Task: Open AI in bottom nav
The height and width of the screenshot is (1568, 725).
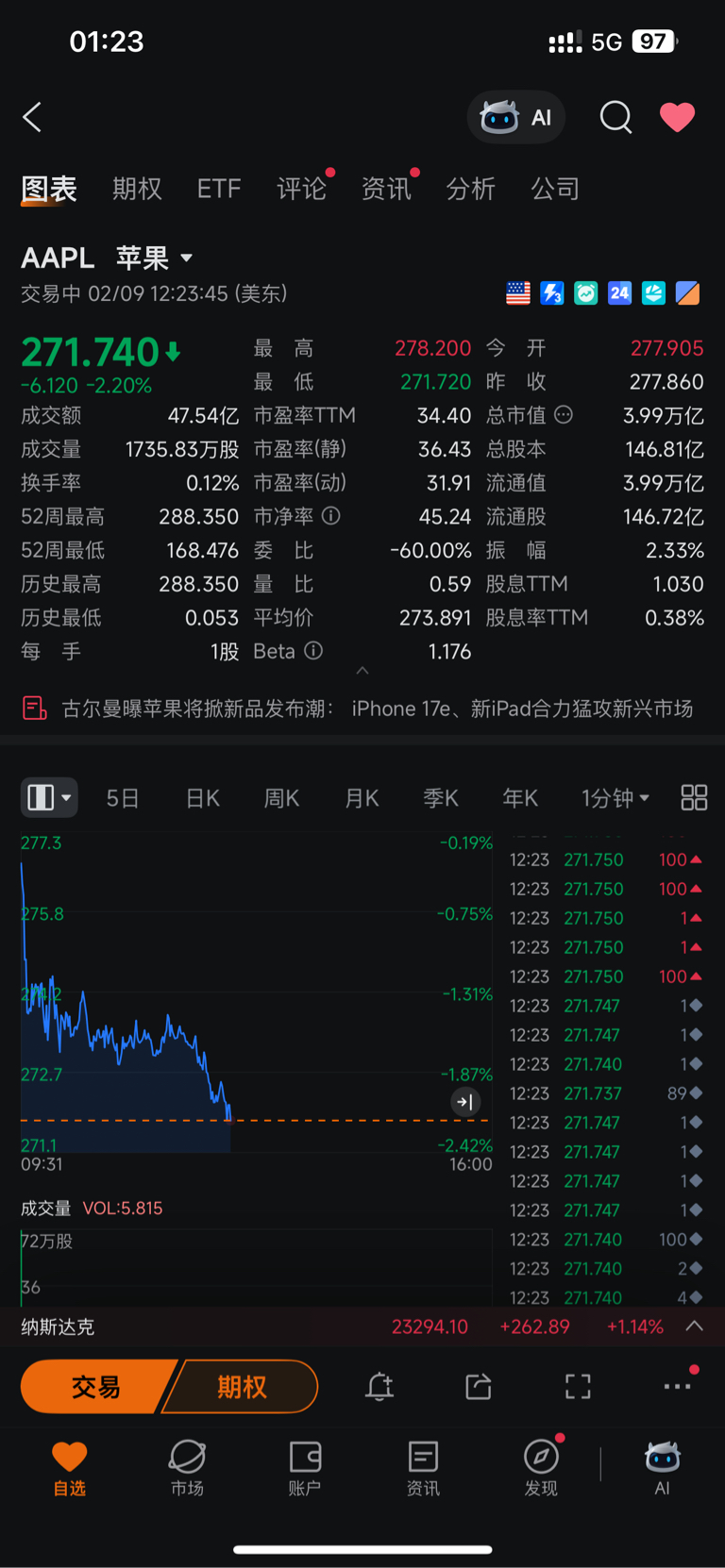Action: pyautogui.click(x=662, y=1468)
